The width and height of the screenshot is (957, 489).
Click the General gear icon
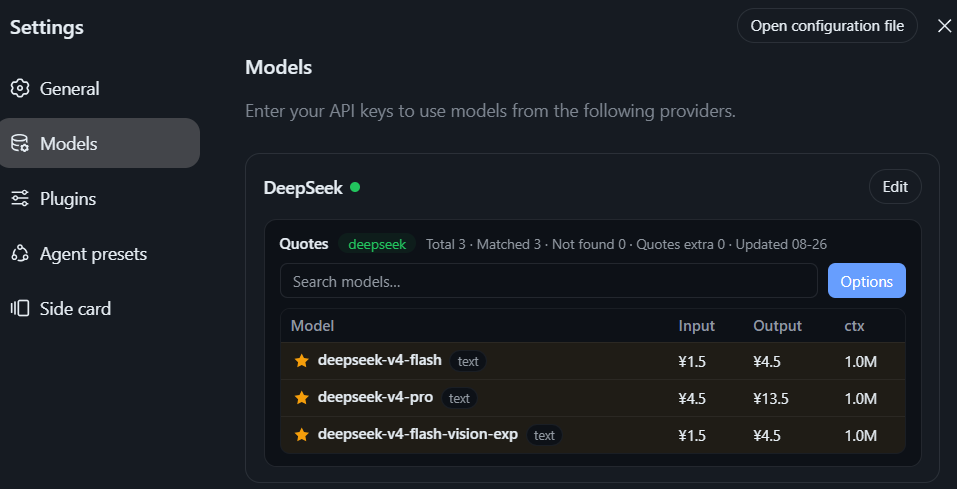point(20,89)
